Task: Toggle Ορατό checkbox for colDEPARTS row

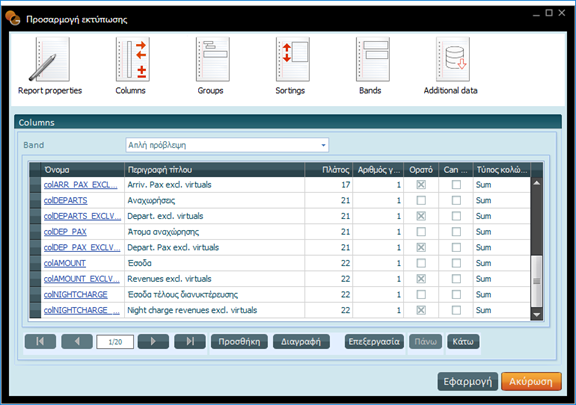Action: coord(421,200)
